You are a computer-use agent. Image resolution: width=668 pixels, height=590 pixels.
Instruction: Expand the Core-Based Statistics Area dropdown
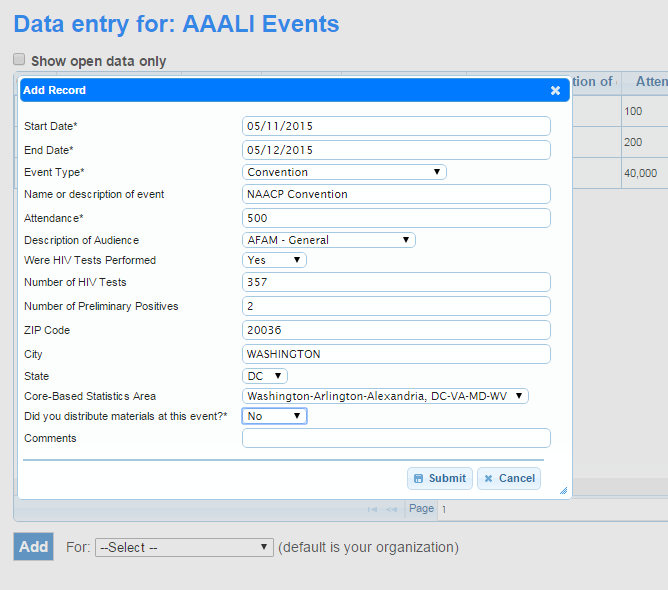coord(385,396)
